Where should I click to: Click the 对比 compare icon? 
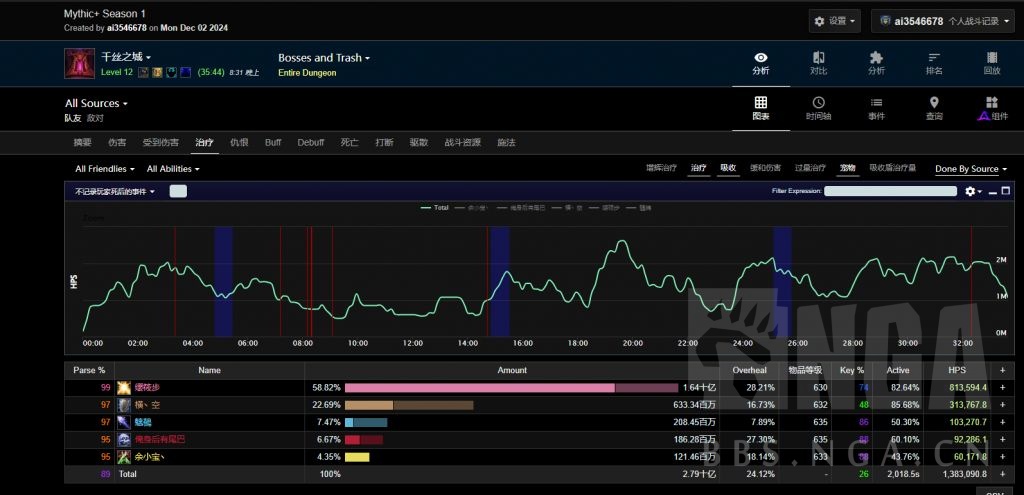(x=818, y=58)
